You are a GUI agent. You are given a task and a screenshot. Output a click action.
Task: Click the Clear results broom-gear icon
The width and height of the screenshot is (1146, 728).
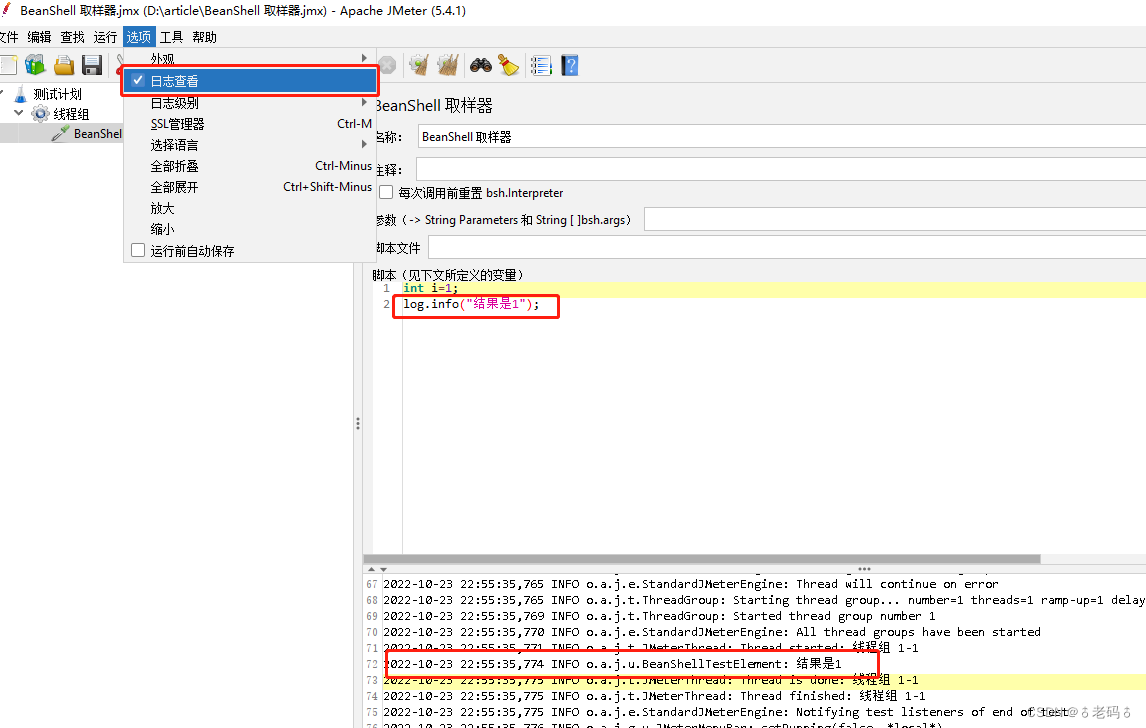point(418,64)
